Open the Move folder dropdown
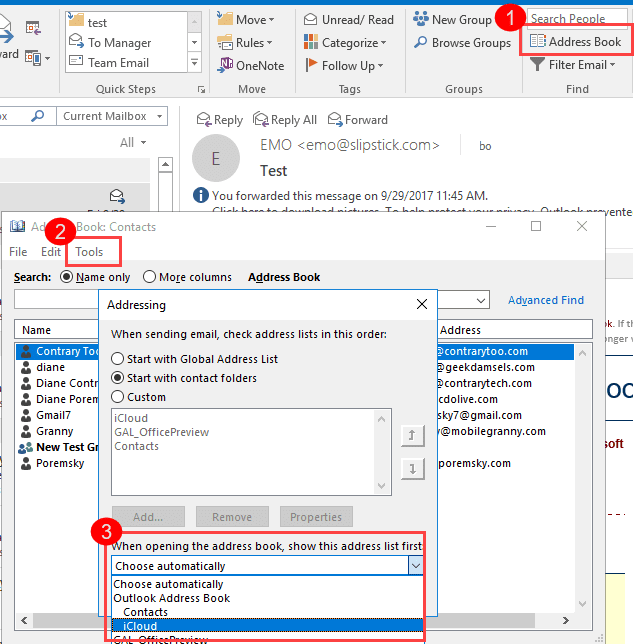 point(246,19)
